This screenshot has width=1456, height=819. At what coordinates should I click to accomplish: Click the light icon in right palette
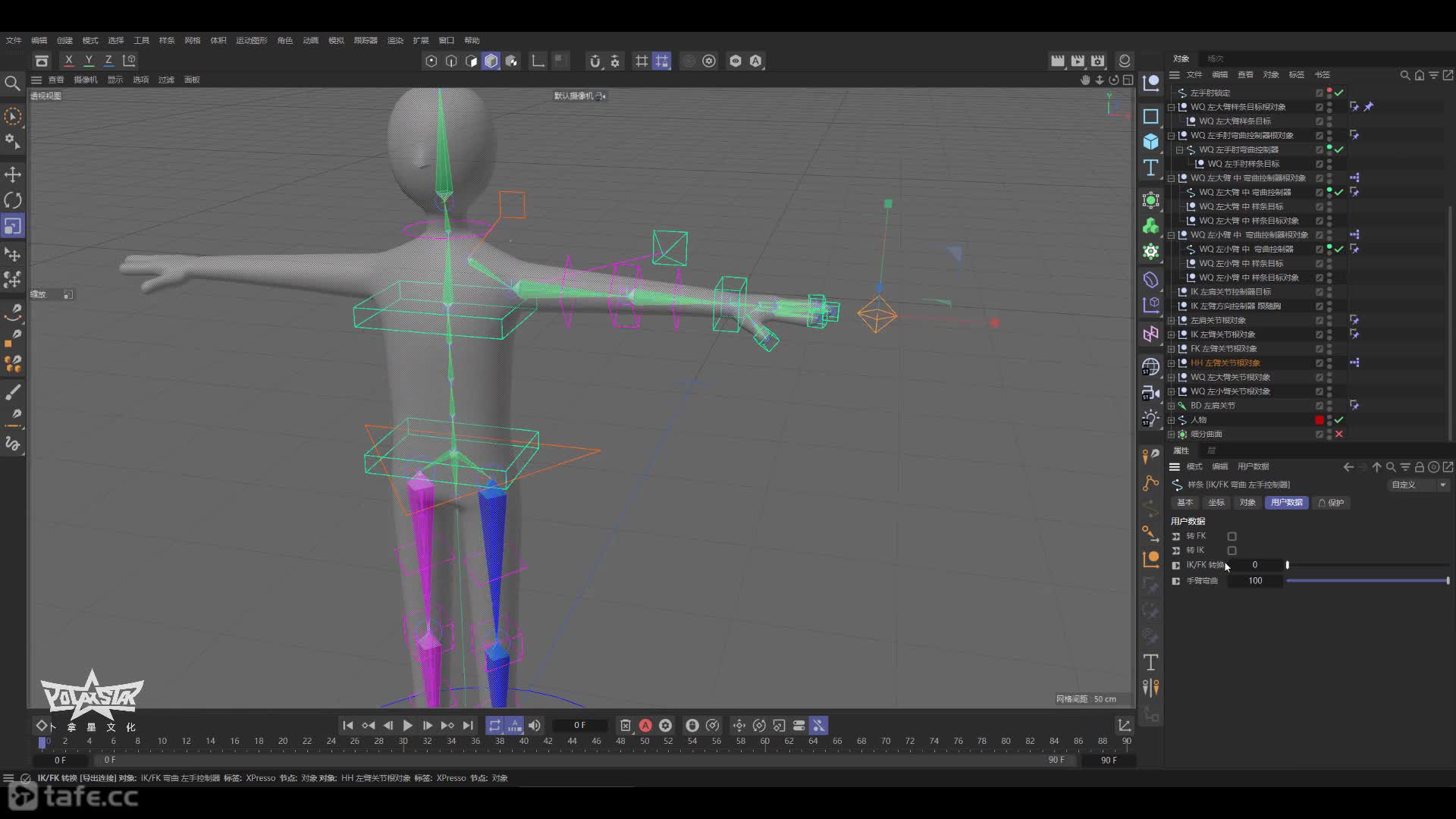click(x=1150, y=419)
